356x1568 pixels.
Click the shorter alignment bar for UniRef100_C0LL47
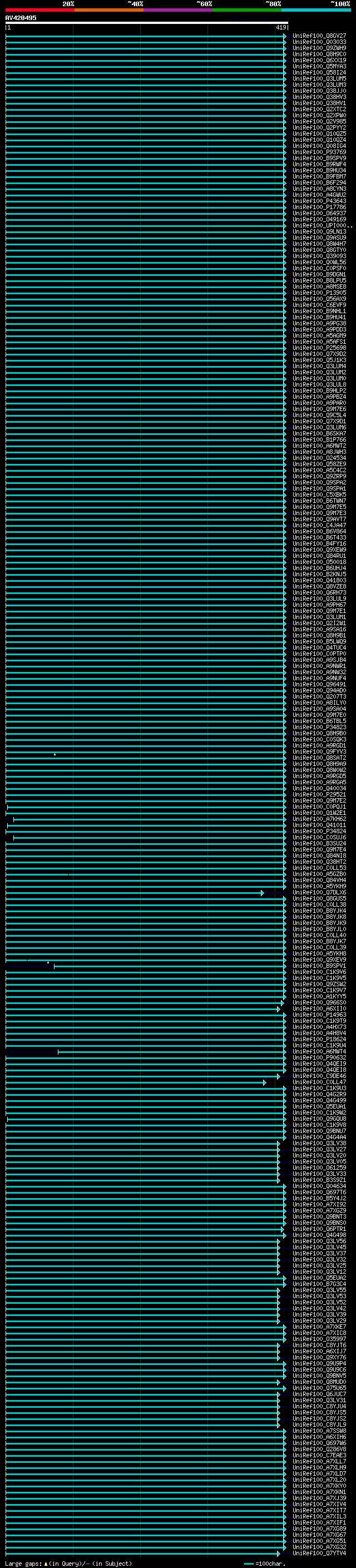click(x=136, y=1082)
